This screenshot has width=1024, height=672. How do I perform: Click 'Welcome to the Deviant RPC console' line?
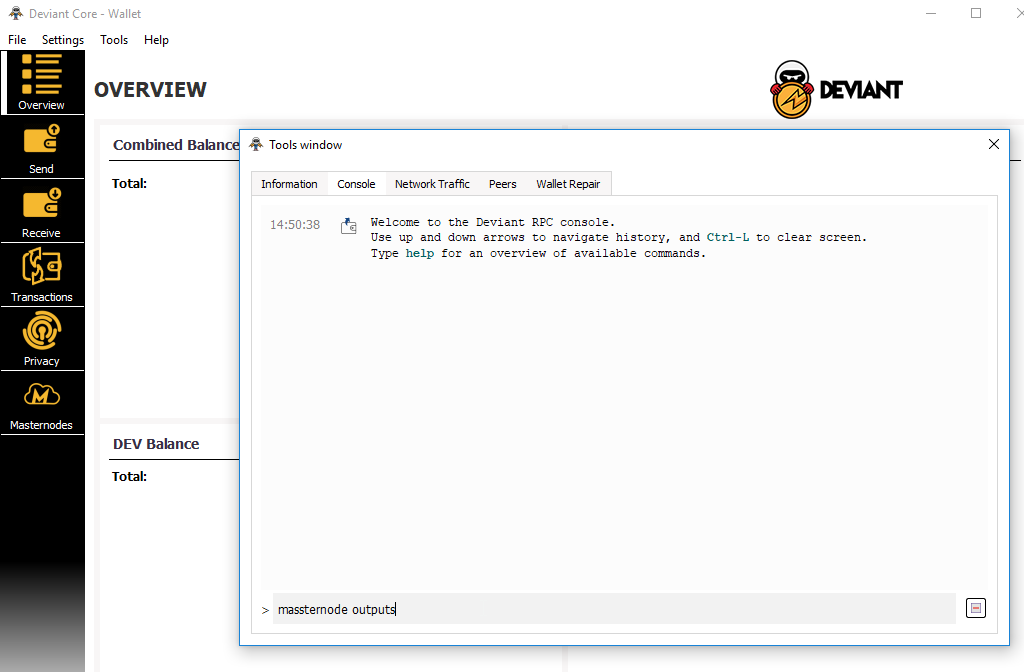493,222
